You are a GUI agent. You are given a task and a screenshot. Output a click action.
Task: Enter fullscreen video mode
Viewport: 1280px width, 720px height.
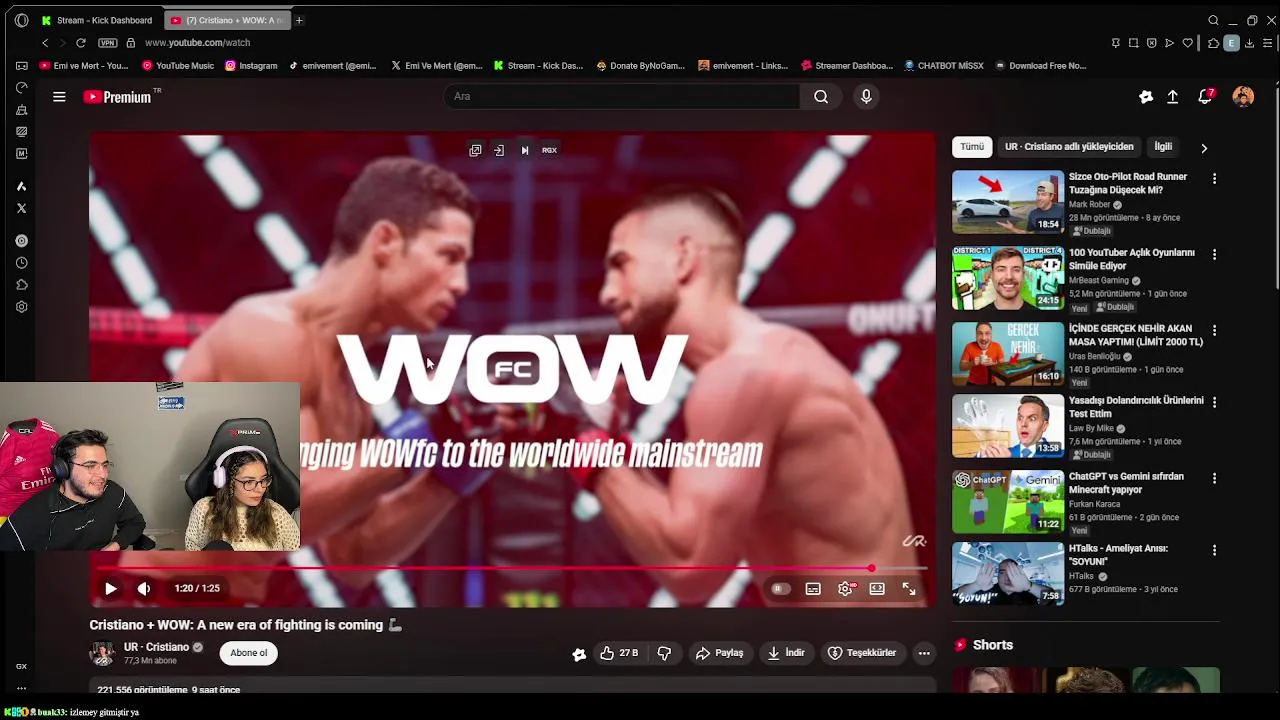tap(909, 589)
